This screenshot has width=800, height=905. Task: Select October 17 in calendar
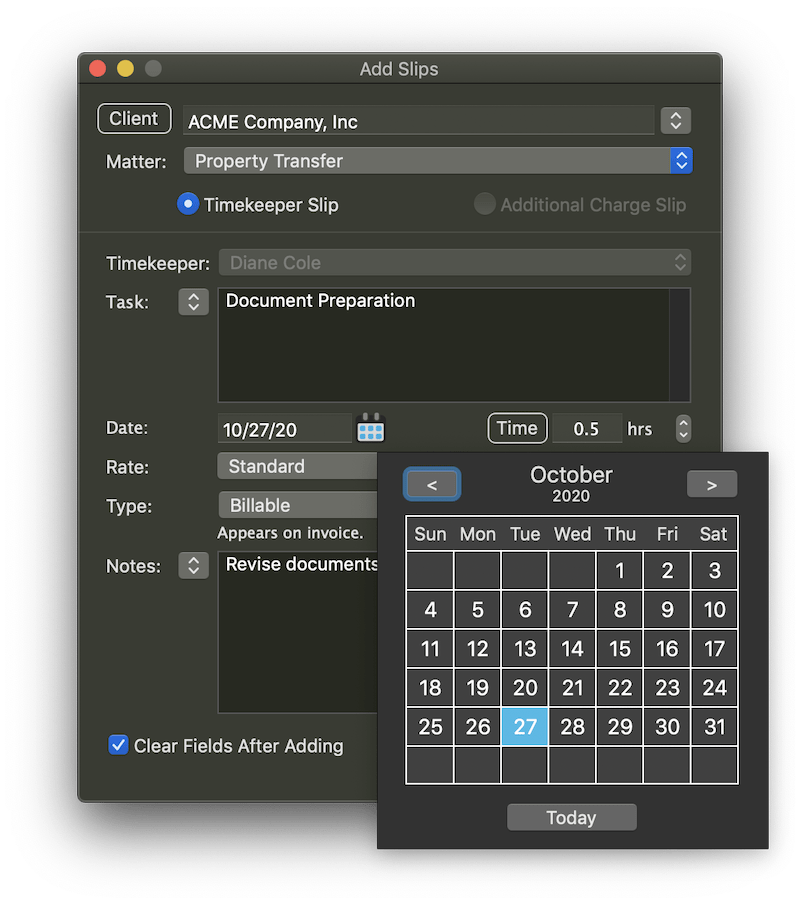click(x=714, y=649)
